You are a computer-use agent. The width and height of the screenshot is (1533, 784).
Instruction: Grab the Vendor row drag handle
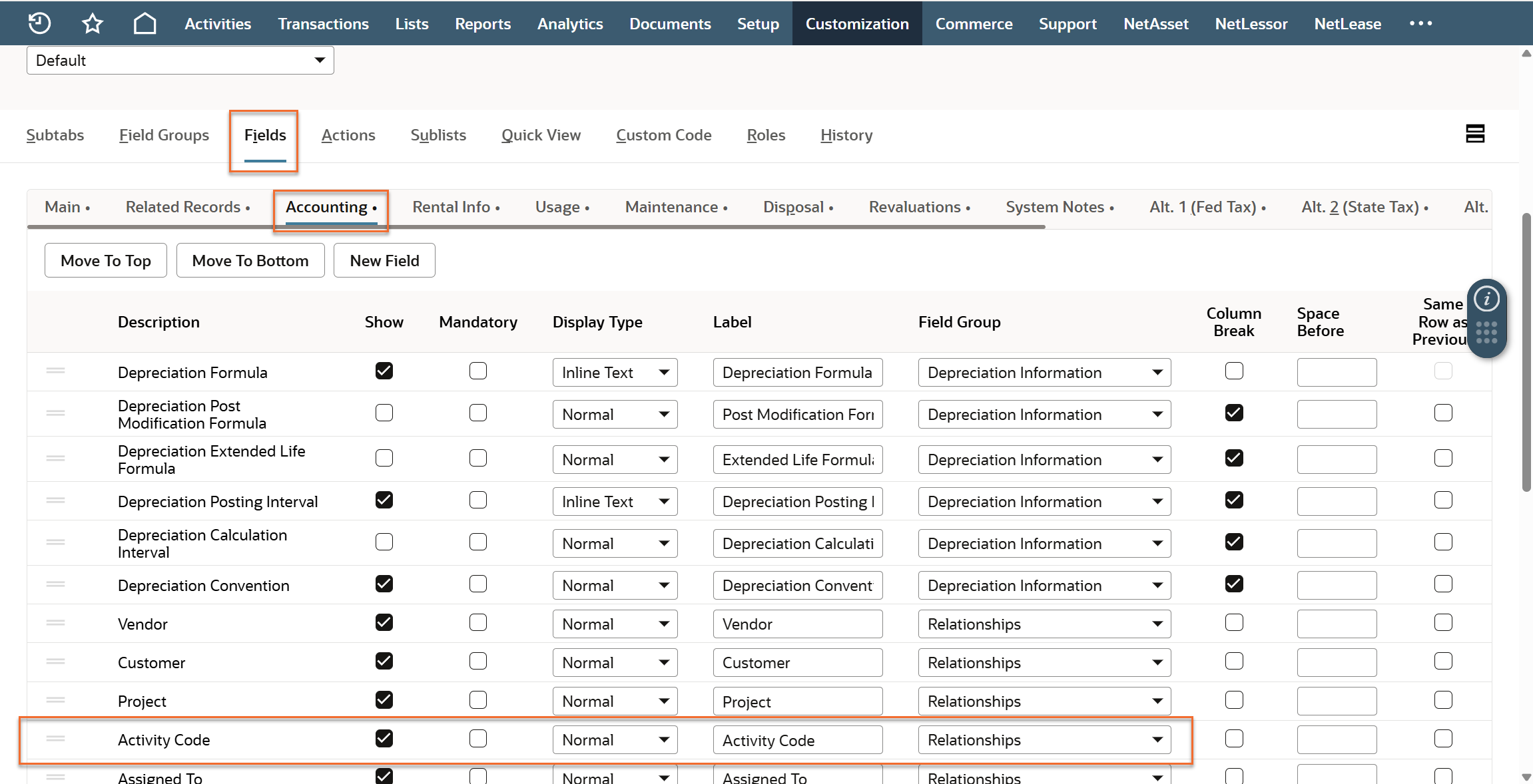click(56, 623)
